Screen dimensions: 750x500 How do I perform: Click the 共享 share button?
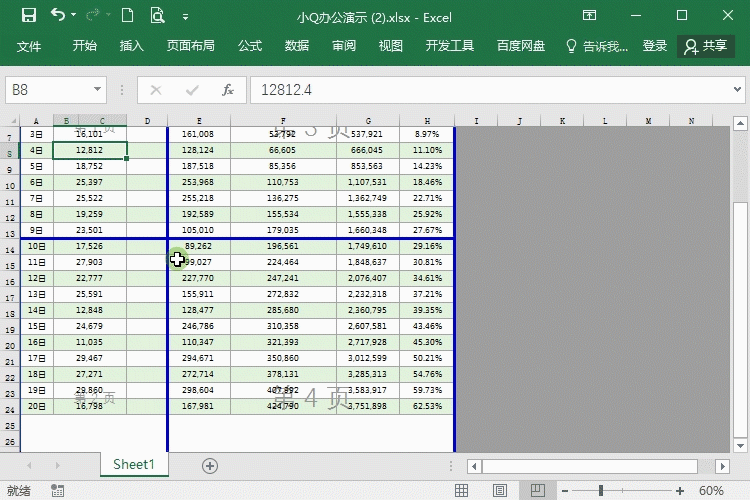[x=706, y=46]
